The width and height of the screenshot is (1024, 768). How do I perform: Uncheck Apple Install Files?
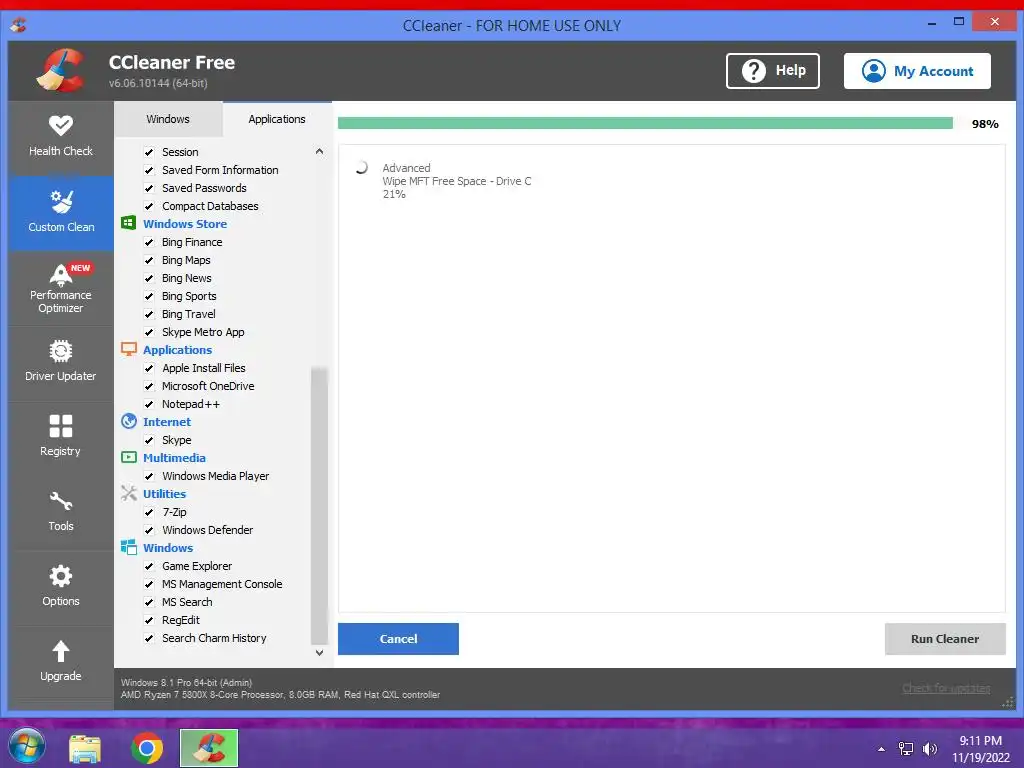click(149, 368)
